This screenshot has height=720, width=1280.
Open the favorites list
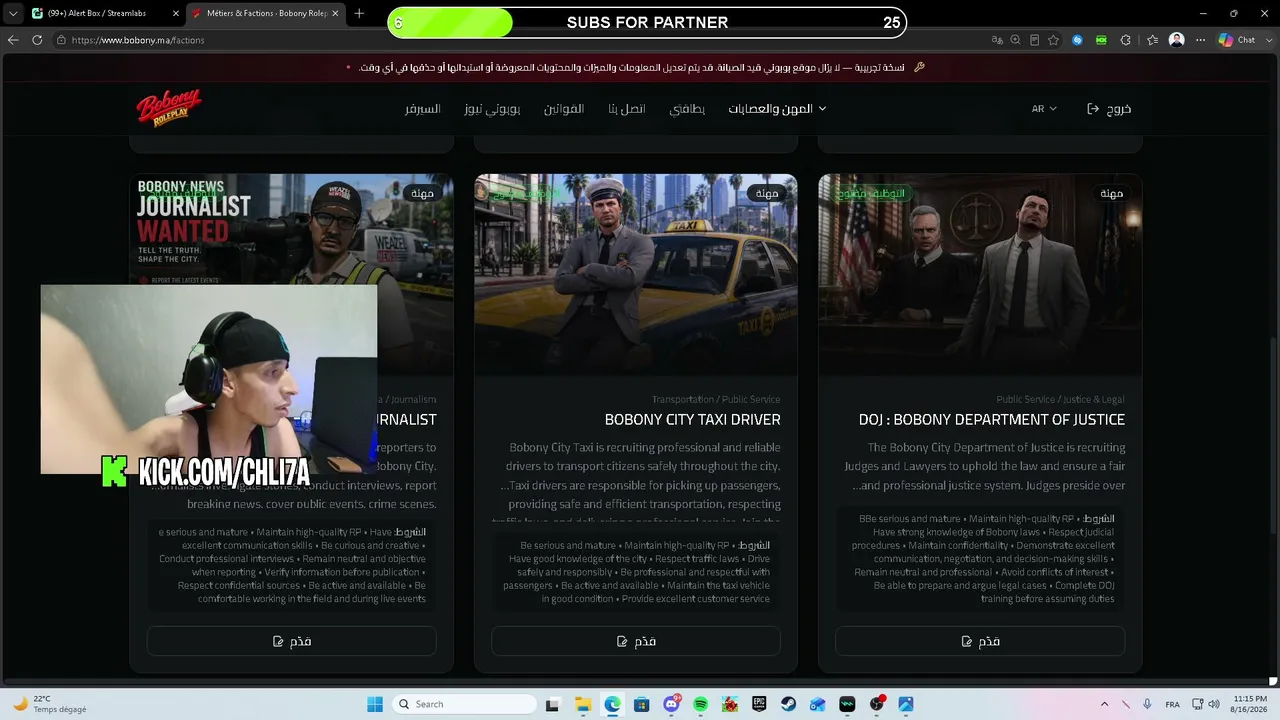point(1152,40)
